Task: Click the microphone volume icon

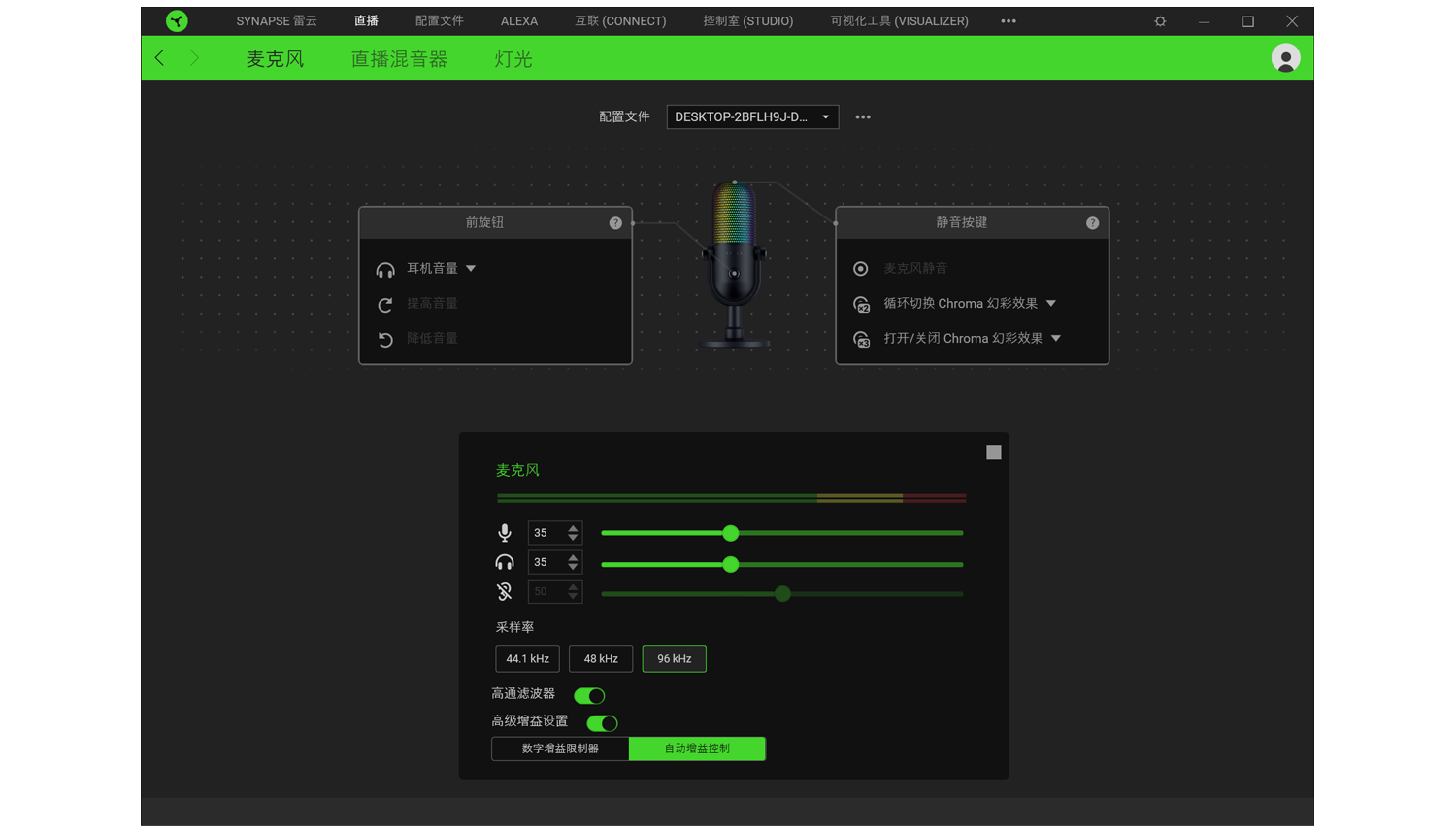Action: 505,533
